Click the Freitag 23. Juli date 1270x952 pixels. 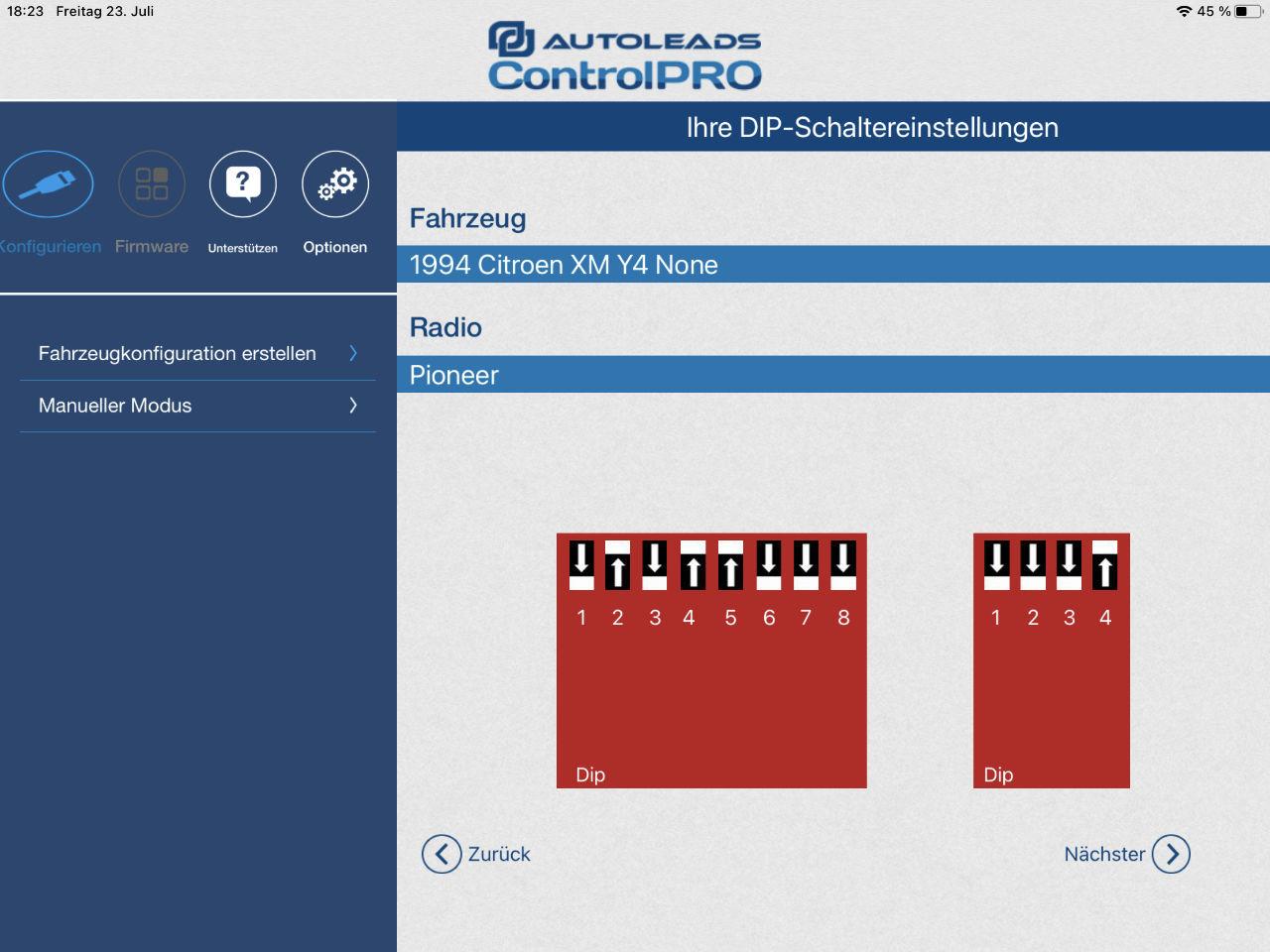click(x=105, y=11)
